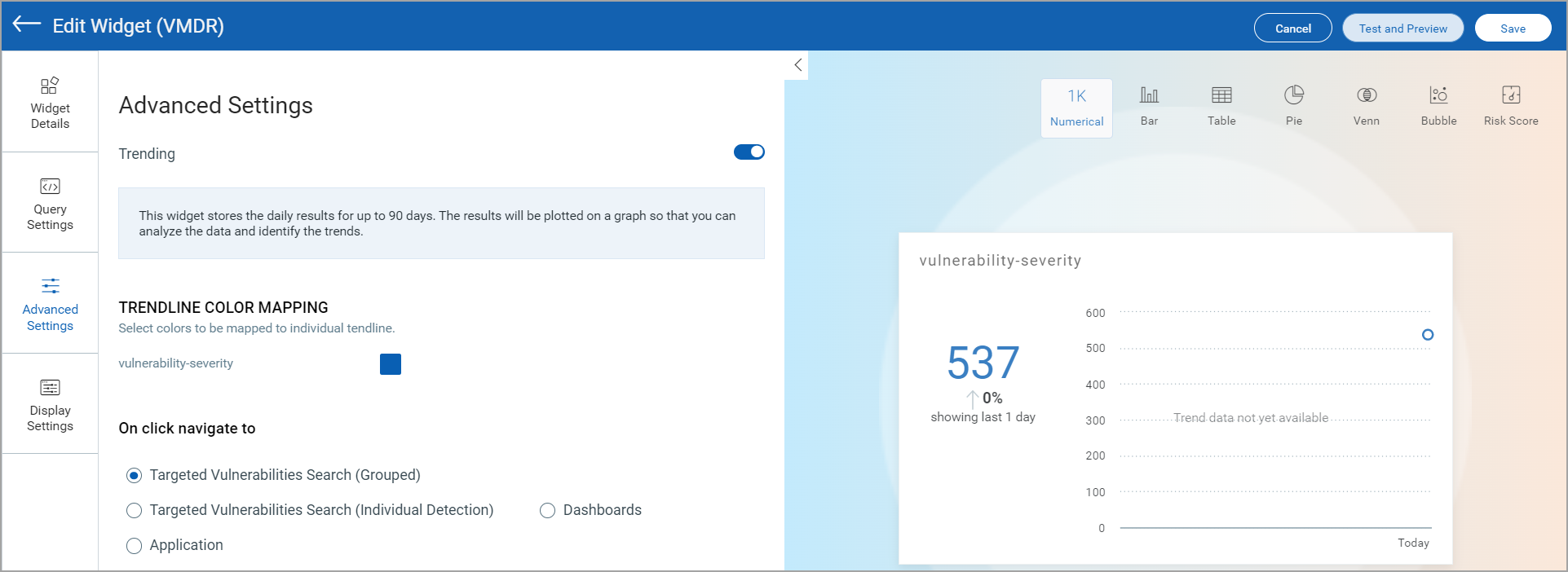The width and height of the screenshot is (1568, 572).
Task: Click Test and Preview button
Action: point(1403,29)
